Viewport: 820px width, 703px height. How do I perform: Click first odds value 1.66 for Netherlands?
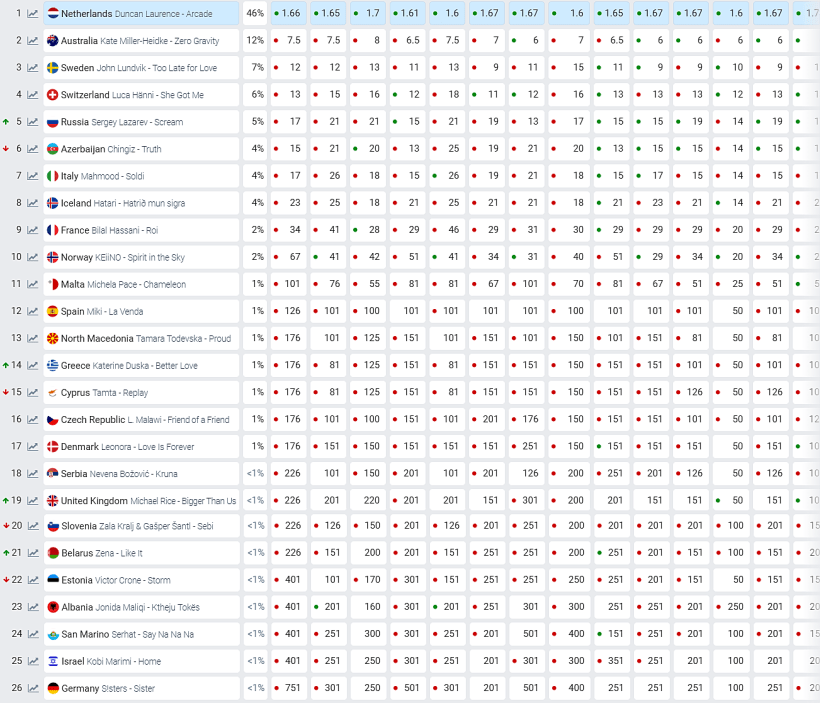[289, 13]
